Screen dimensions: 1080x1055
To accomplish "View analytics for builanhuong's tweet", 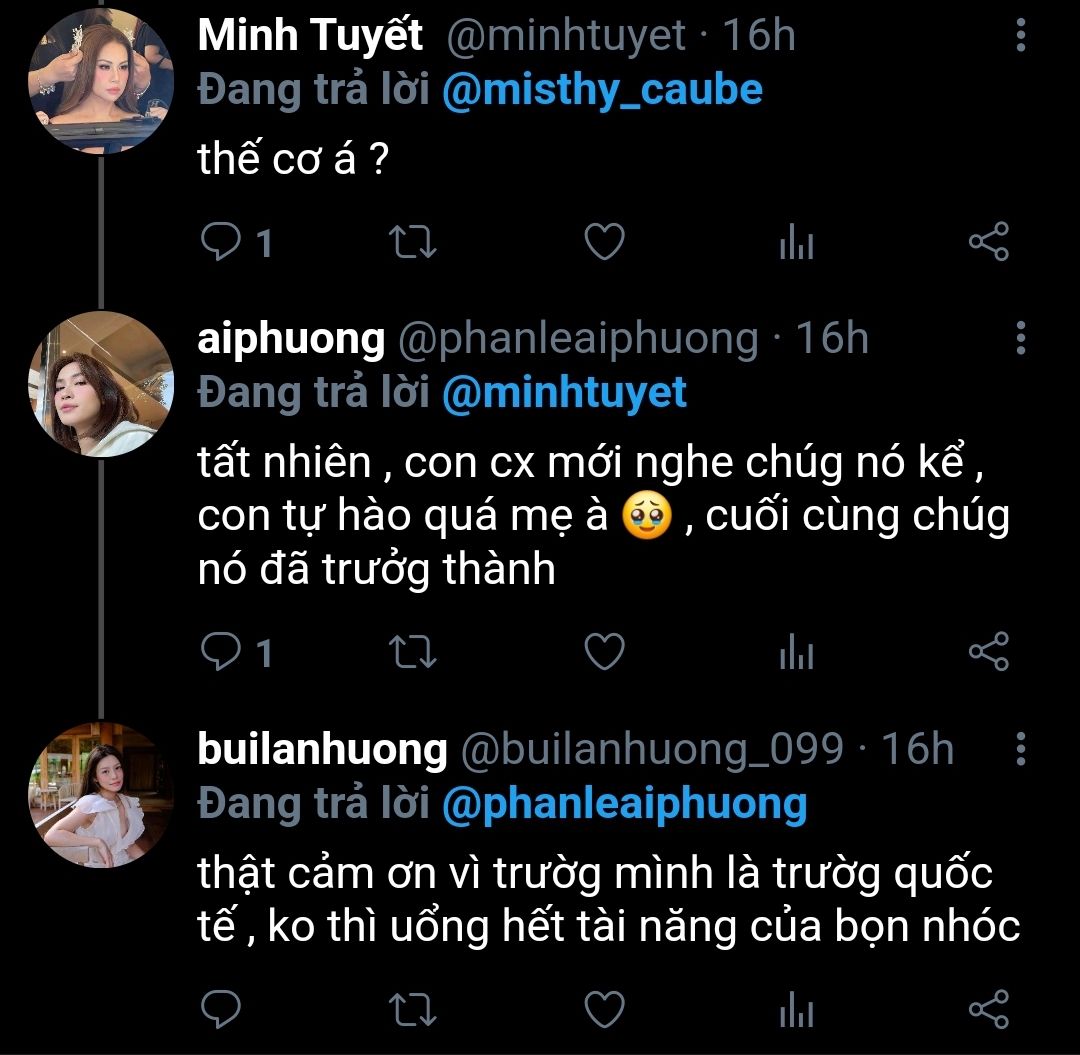I will click(x=796, y=1010).
